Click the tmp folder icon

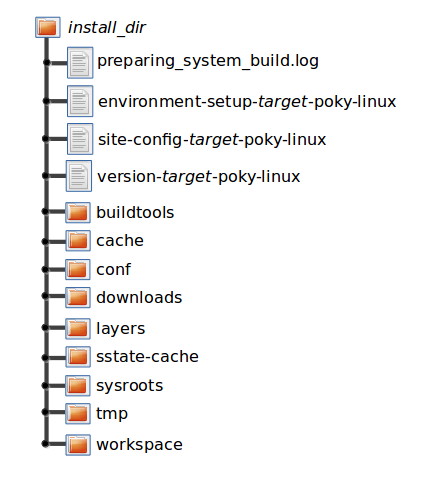[78, 413]
